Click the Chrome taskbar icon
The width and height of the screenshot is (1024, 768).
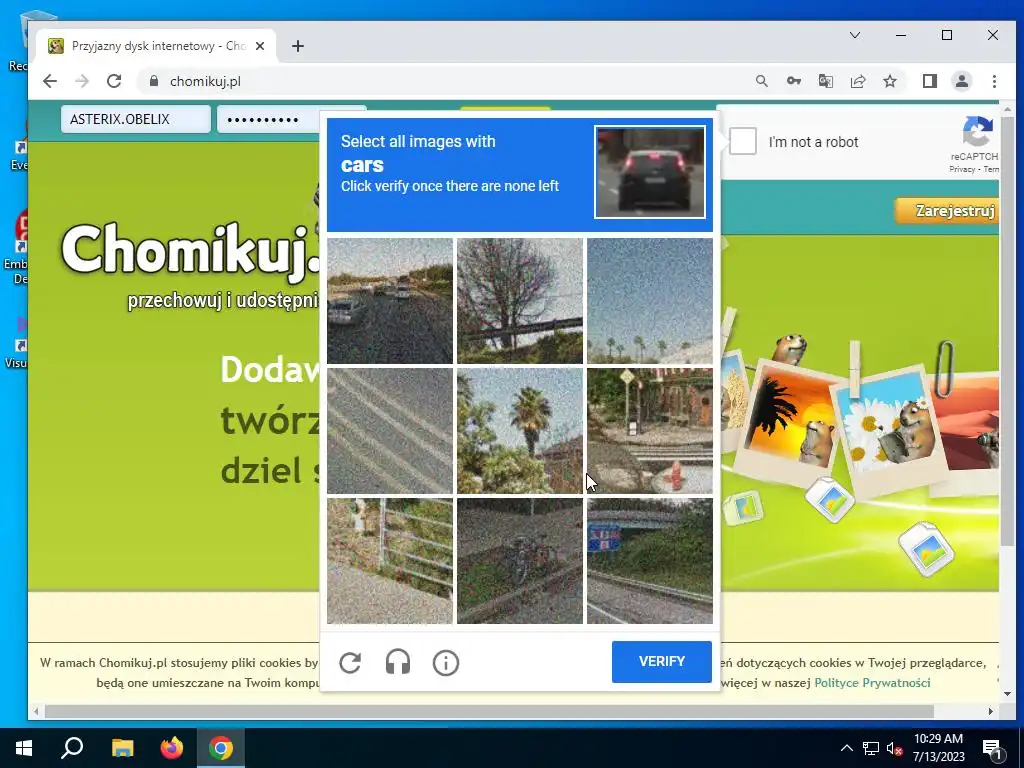point(221,748)
